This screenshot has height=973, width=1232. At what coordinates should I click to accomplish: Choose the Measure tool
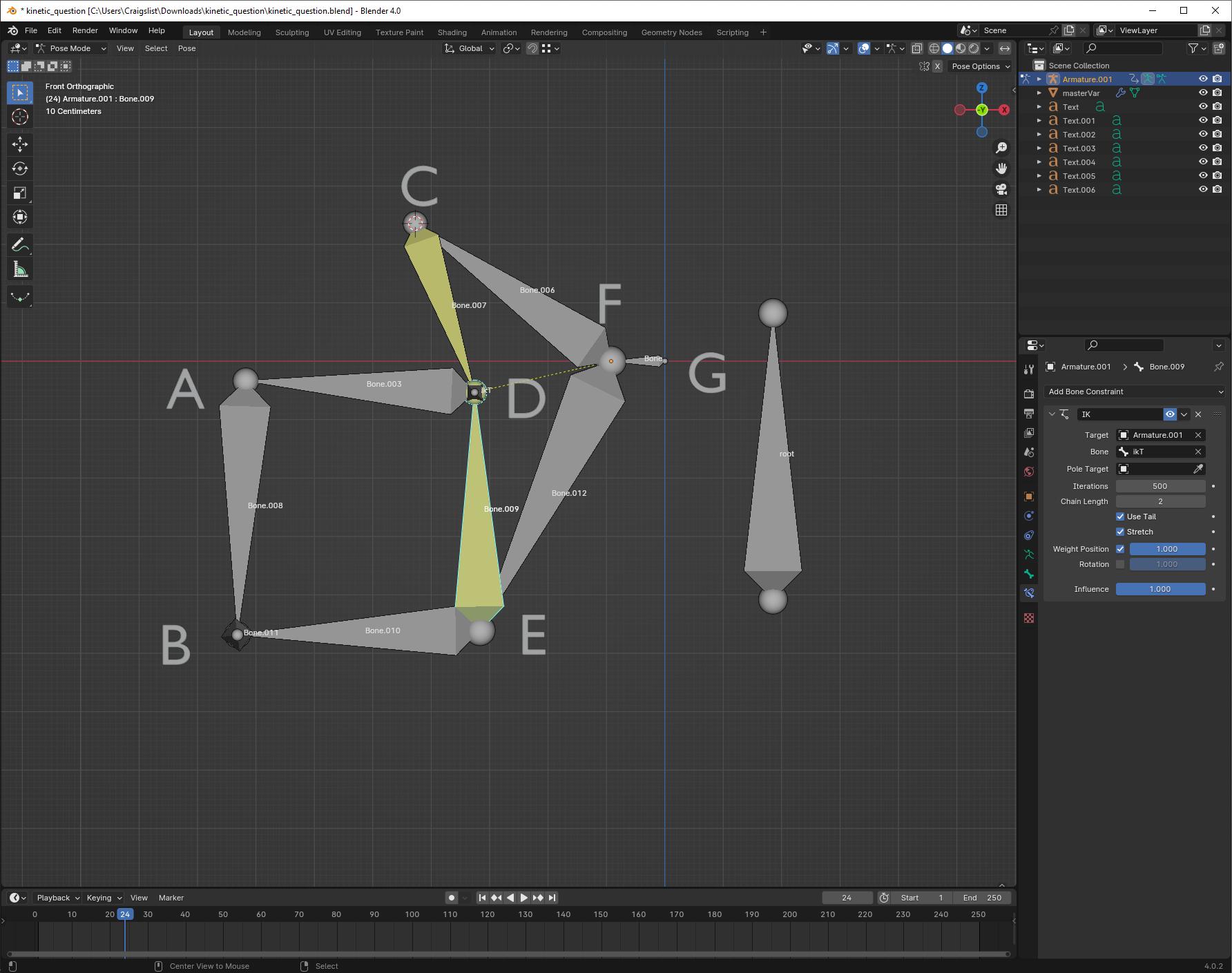(20, 270)
